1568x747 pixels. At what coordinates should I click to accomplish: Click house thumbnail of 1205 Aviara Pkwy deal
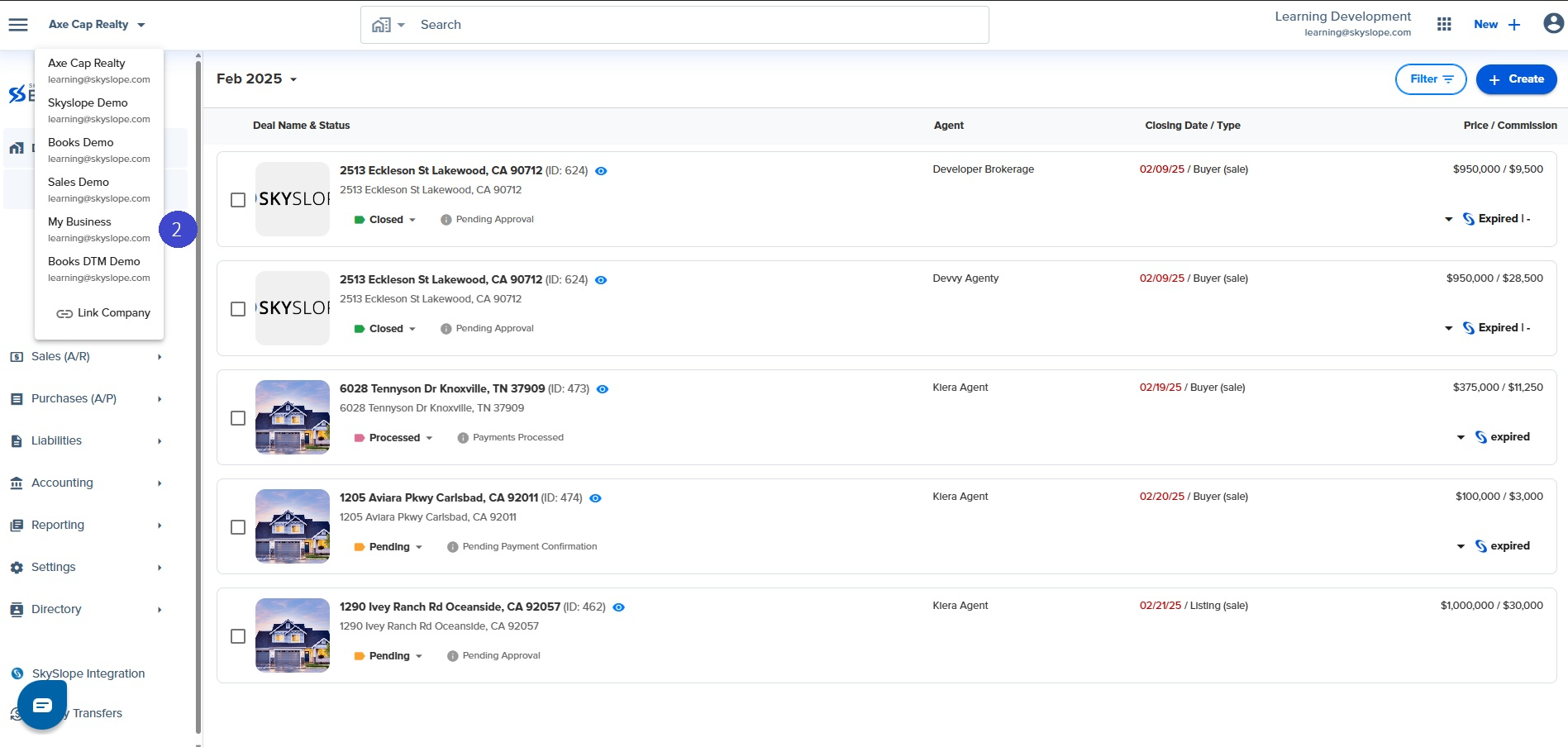click(293, 526)
